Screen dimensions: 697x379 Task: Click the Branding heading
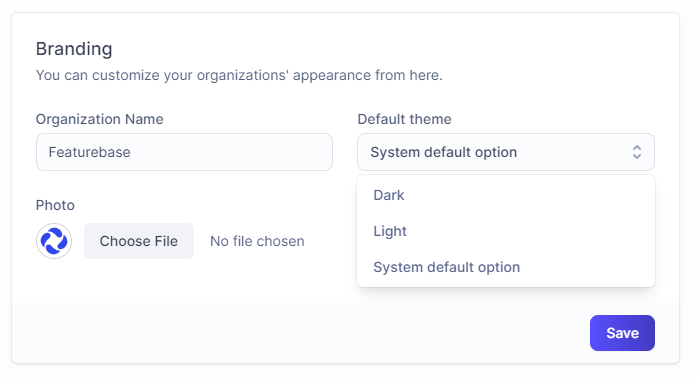click(74, 49)
